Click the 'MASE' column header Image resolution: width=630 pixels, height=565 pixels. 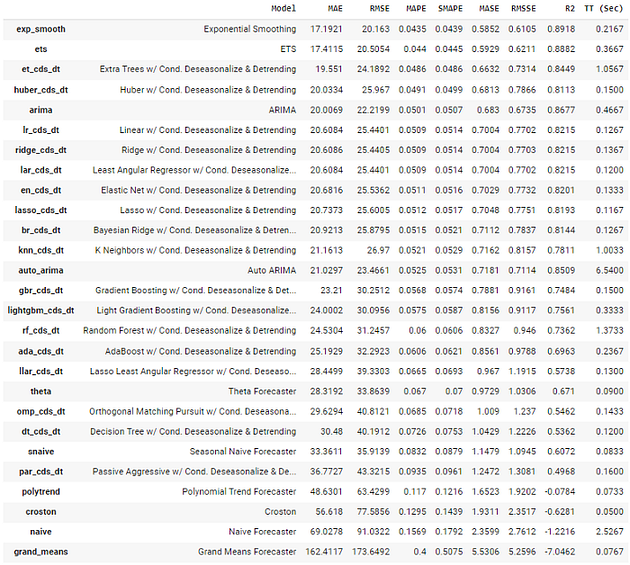489,8
